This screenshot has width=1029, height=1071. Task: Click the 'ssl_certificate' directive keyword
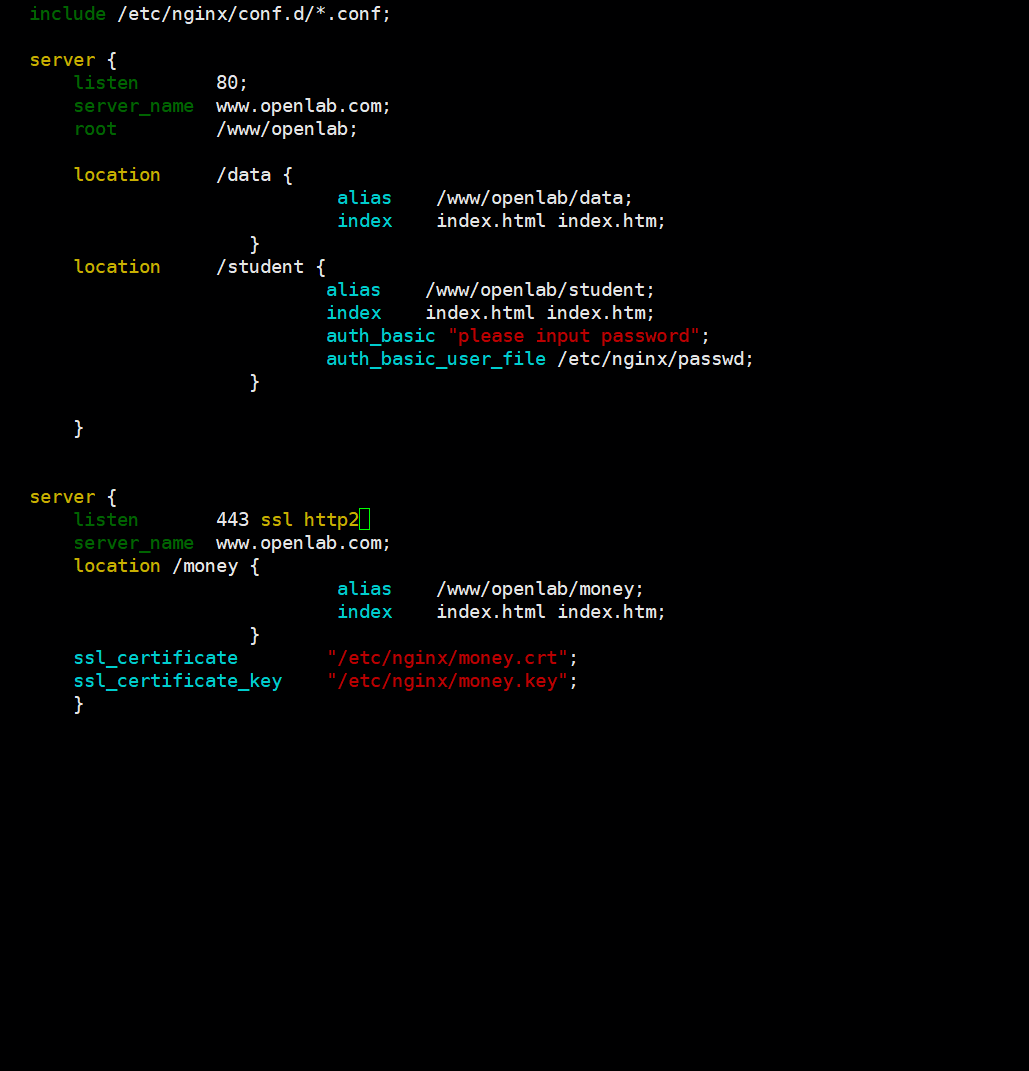(156, 658)
